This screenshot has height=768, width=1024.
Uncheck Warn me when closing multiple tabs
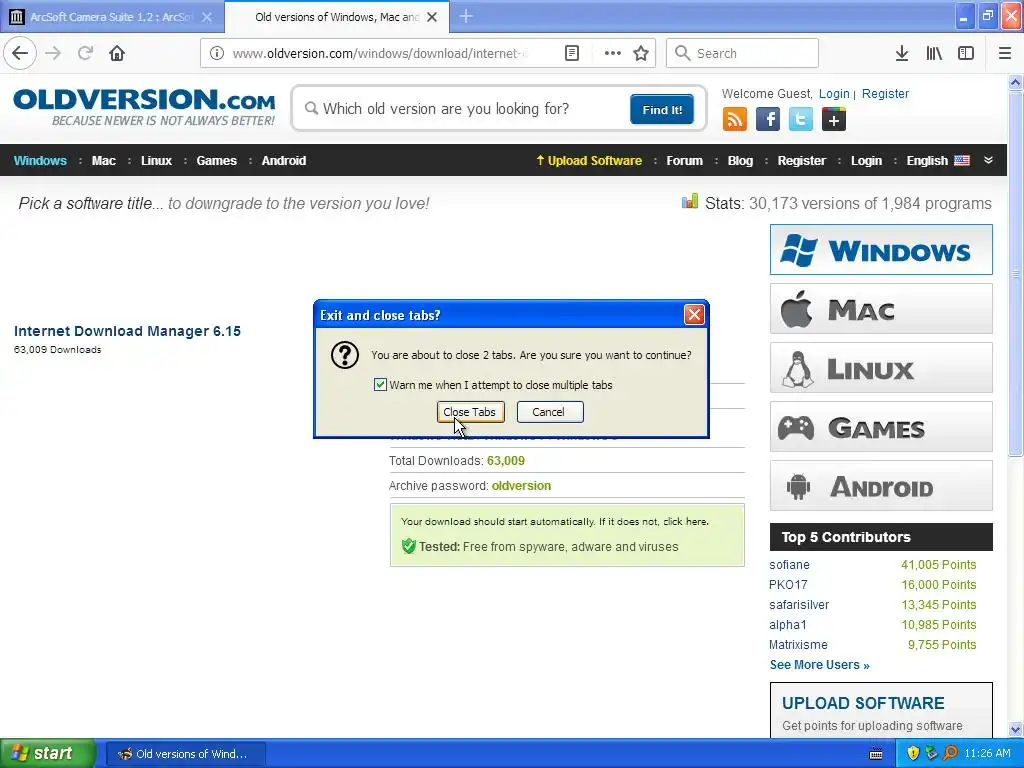click(x=380, y=385)
